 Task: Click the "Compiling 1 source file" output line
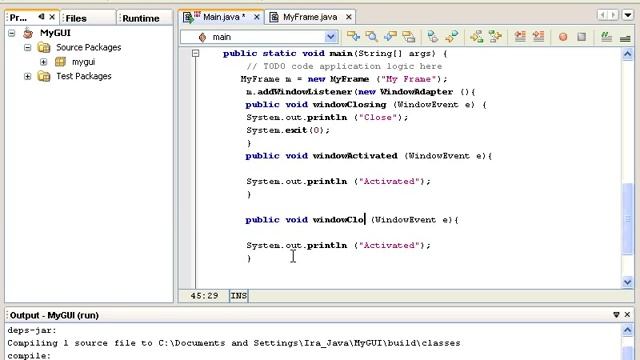(x=234, y=343)
